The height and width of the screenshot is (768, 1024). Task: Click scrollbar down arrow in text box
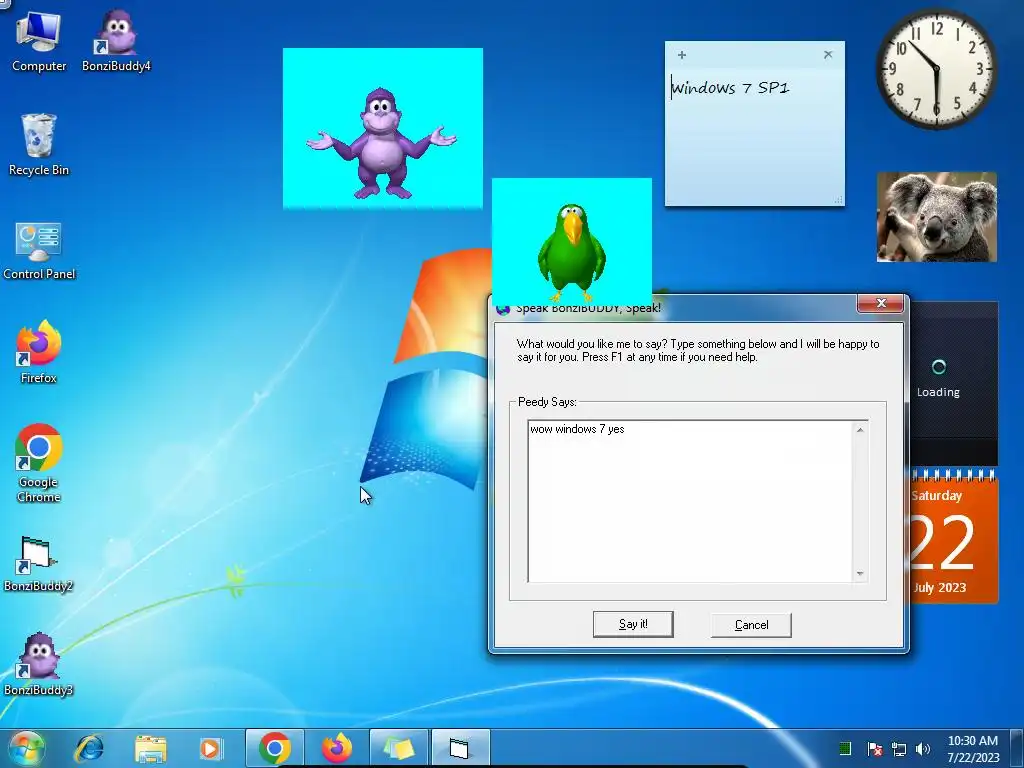click(x=860, y=573)
